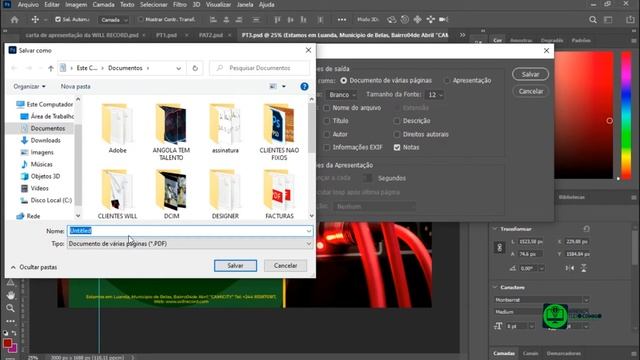
Task: Click the 3D video camera icon
Action: click(x=444, y=20)
